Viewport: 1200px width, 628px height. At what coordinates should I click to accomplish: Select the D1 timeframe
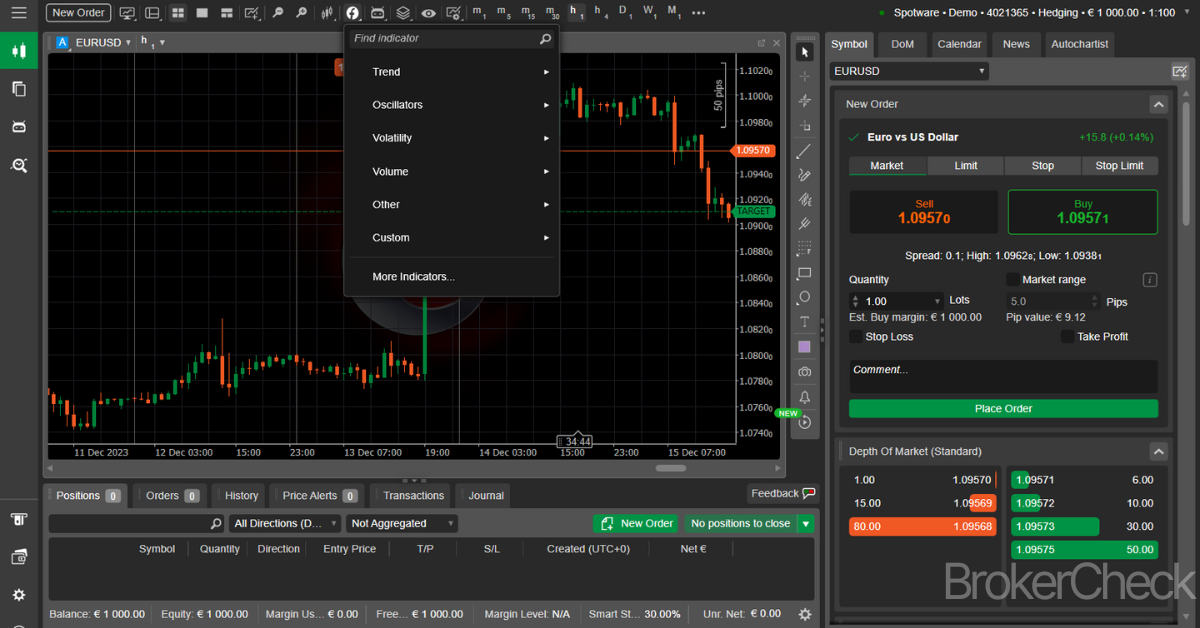[625, 13]
